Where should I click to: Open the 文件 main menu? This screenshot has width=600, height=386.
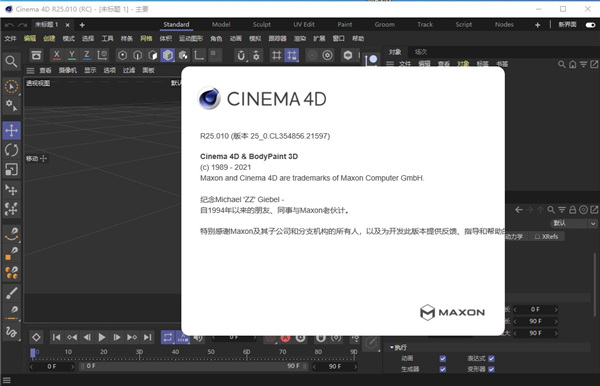pyautogui.click(x=10, y=38)
